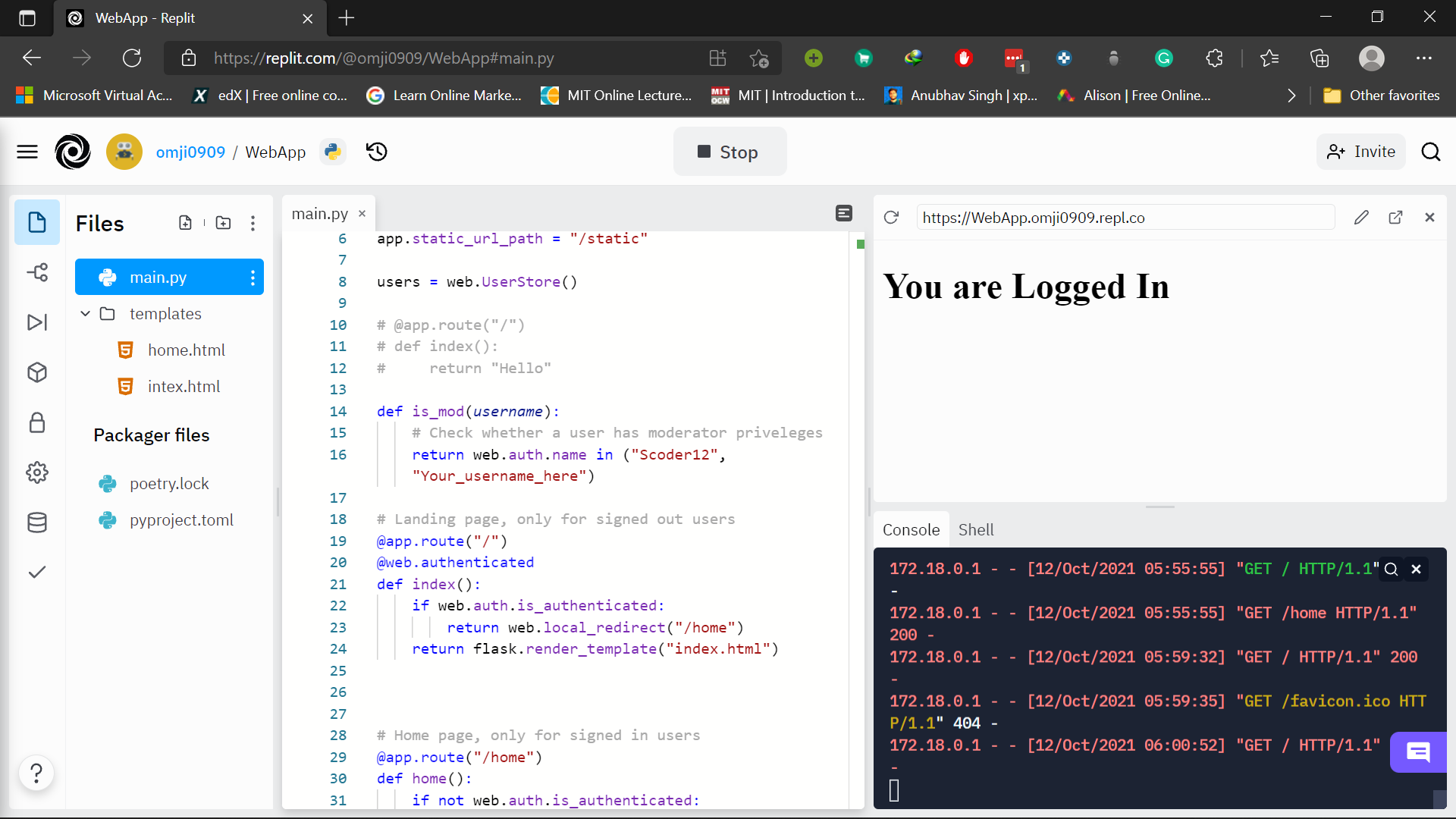Click the webview URL address field
This screenshot has width=1456, height=819.
point(1125,218)
